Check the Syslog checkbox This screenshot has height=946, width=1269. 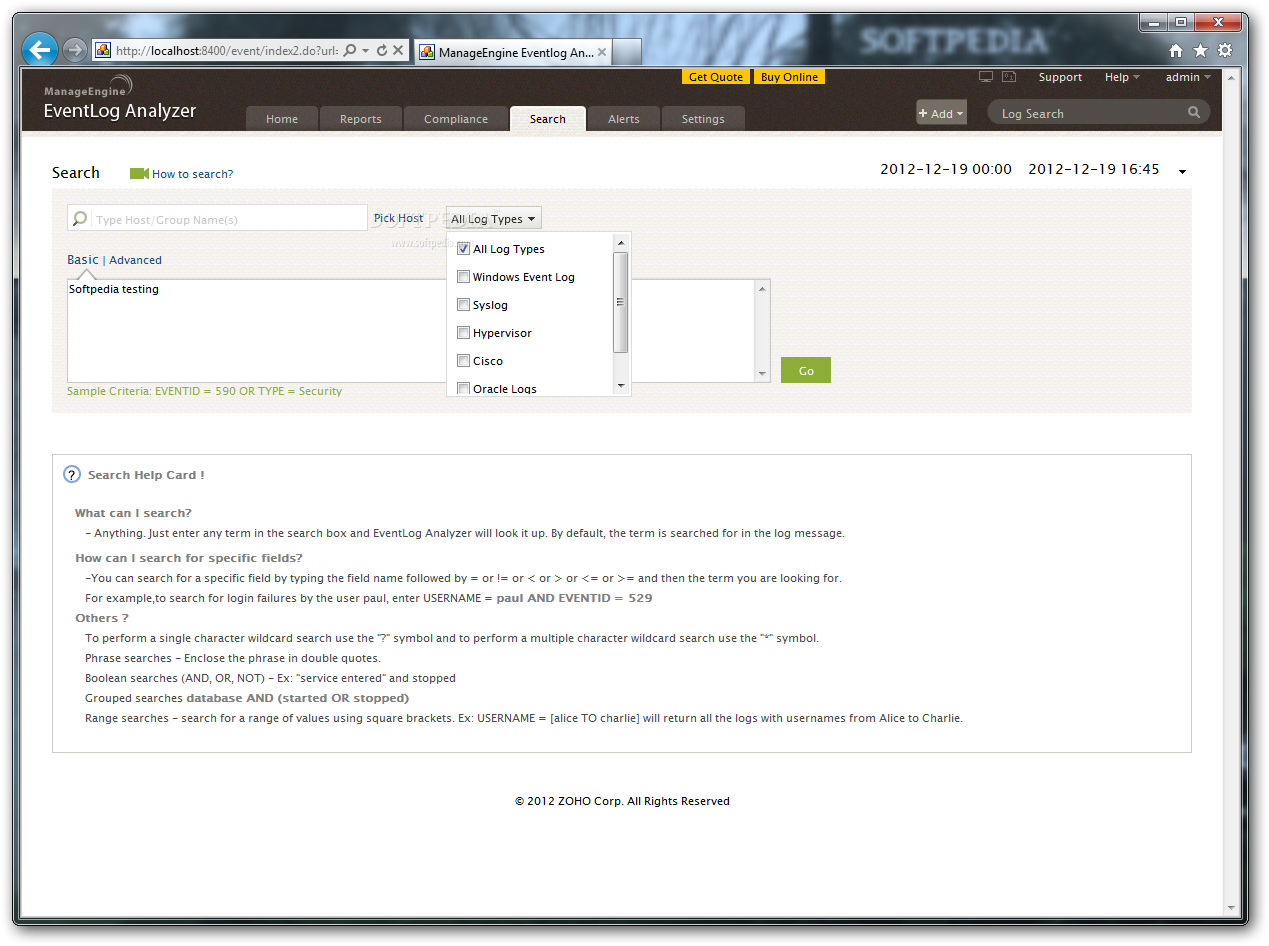point(463,305)
